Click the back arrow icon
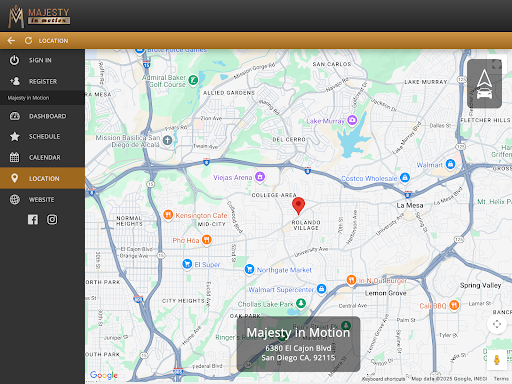 tap(11, 41)
